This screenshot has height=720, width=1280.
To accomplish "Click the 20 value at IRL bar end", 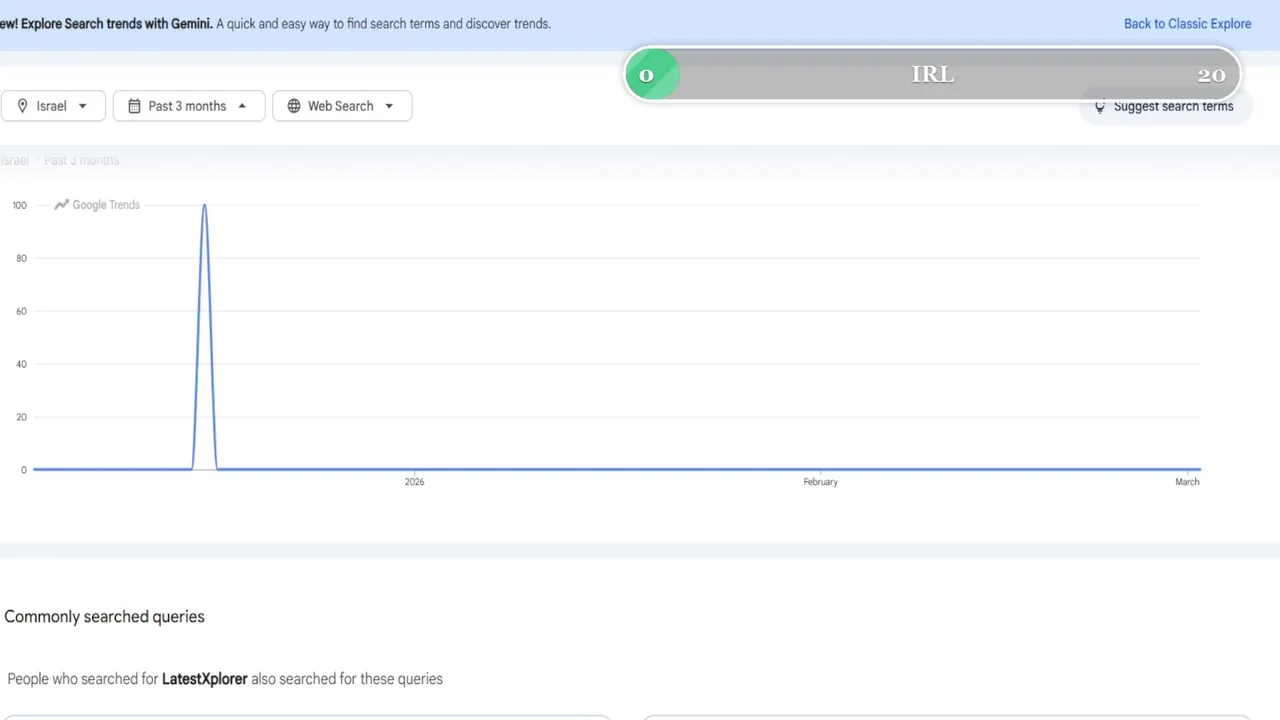I will [x=1211, y=75].
